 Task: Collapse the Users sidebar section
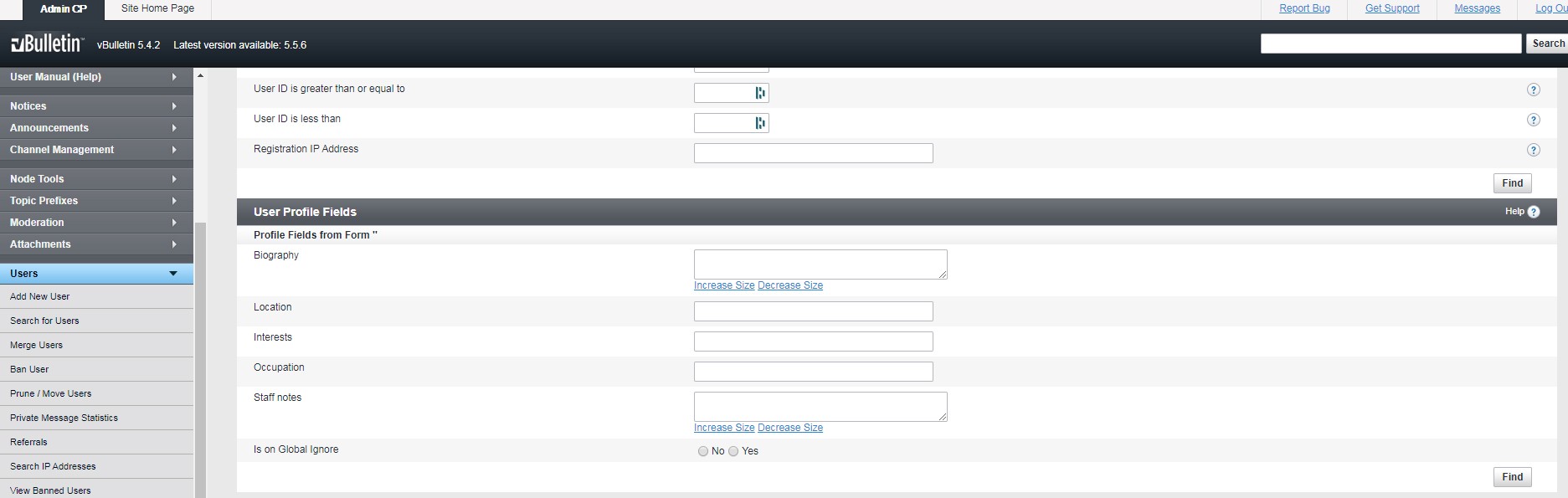pos(173,274)
